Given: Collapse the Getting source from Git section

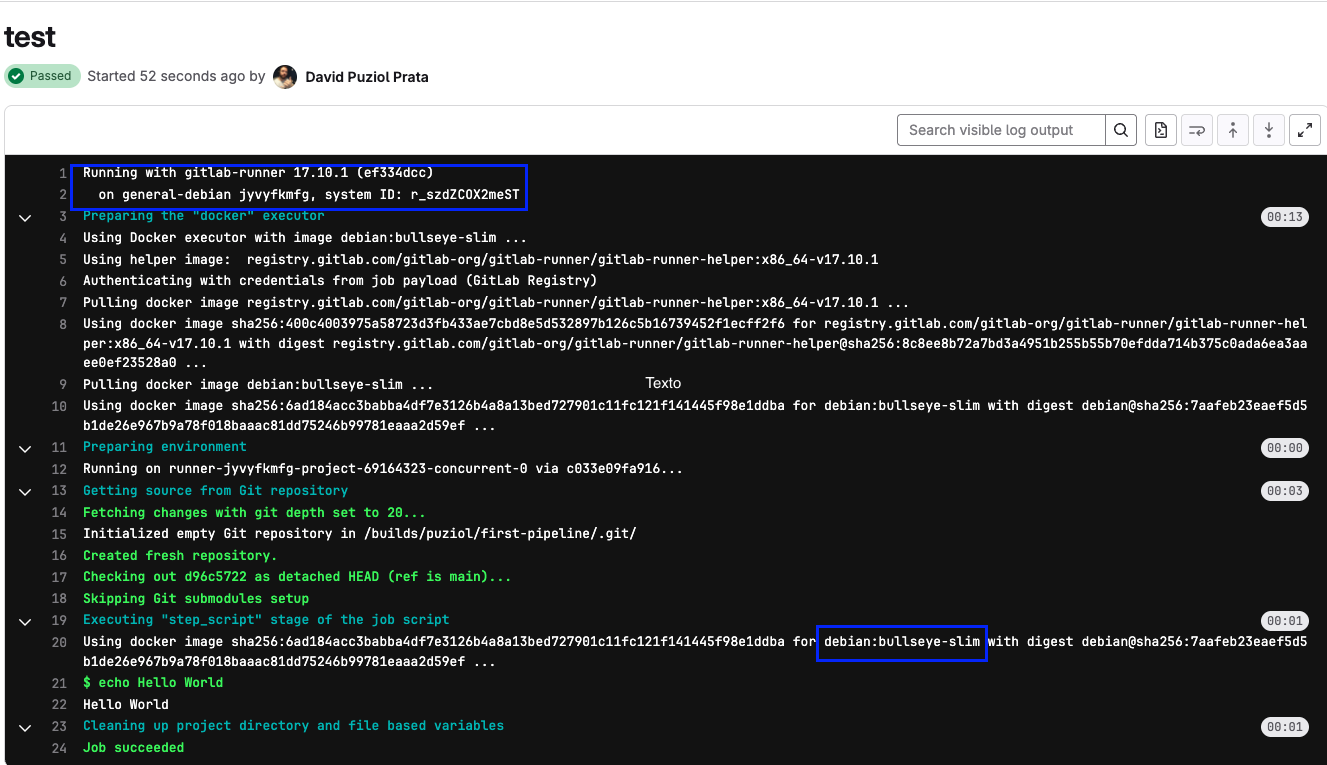Looking at the screenshot, I should pos(25,491).
